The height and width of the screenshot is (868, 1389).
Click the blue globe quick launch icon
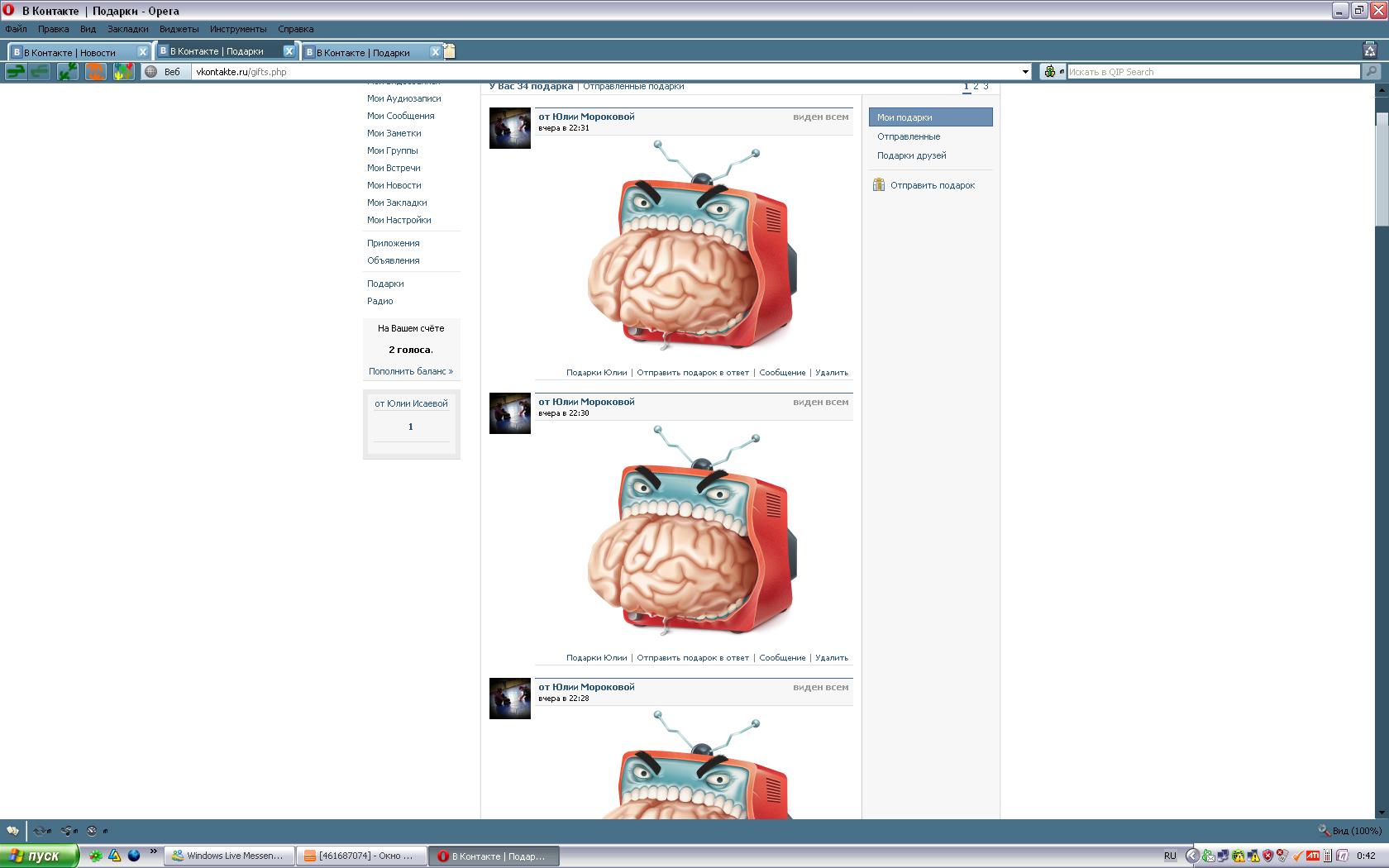tap(134, 856)
